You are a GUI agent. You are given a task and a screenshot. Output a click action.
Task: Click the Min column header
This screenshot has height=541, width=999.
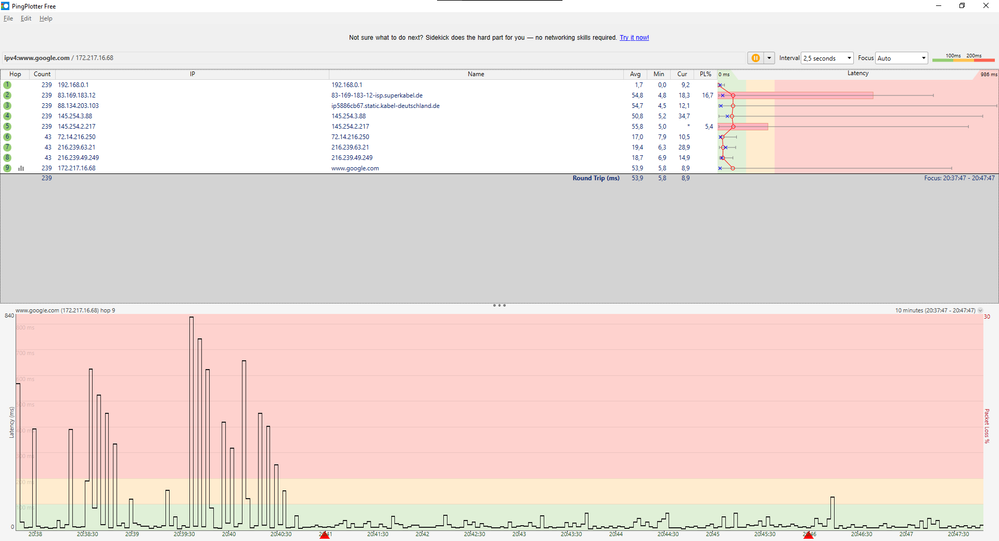pos(659,75)
